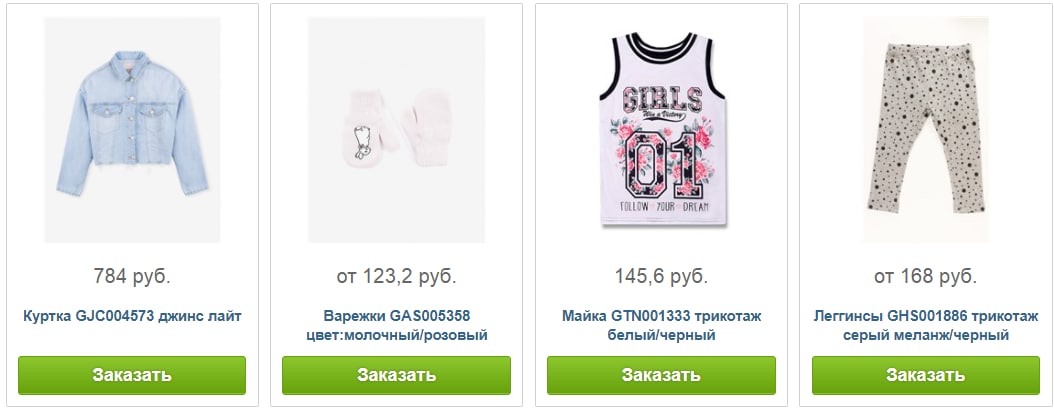Open link Леггинсы GHS001886 серый меланж/черный

click(926, 325)
